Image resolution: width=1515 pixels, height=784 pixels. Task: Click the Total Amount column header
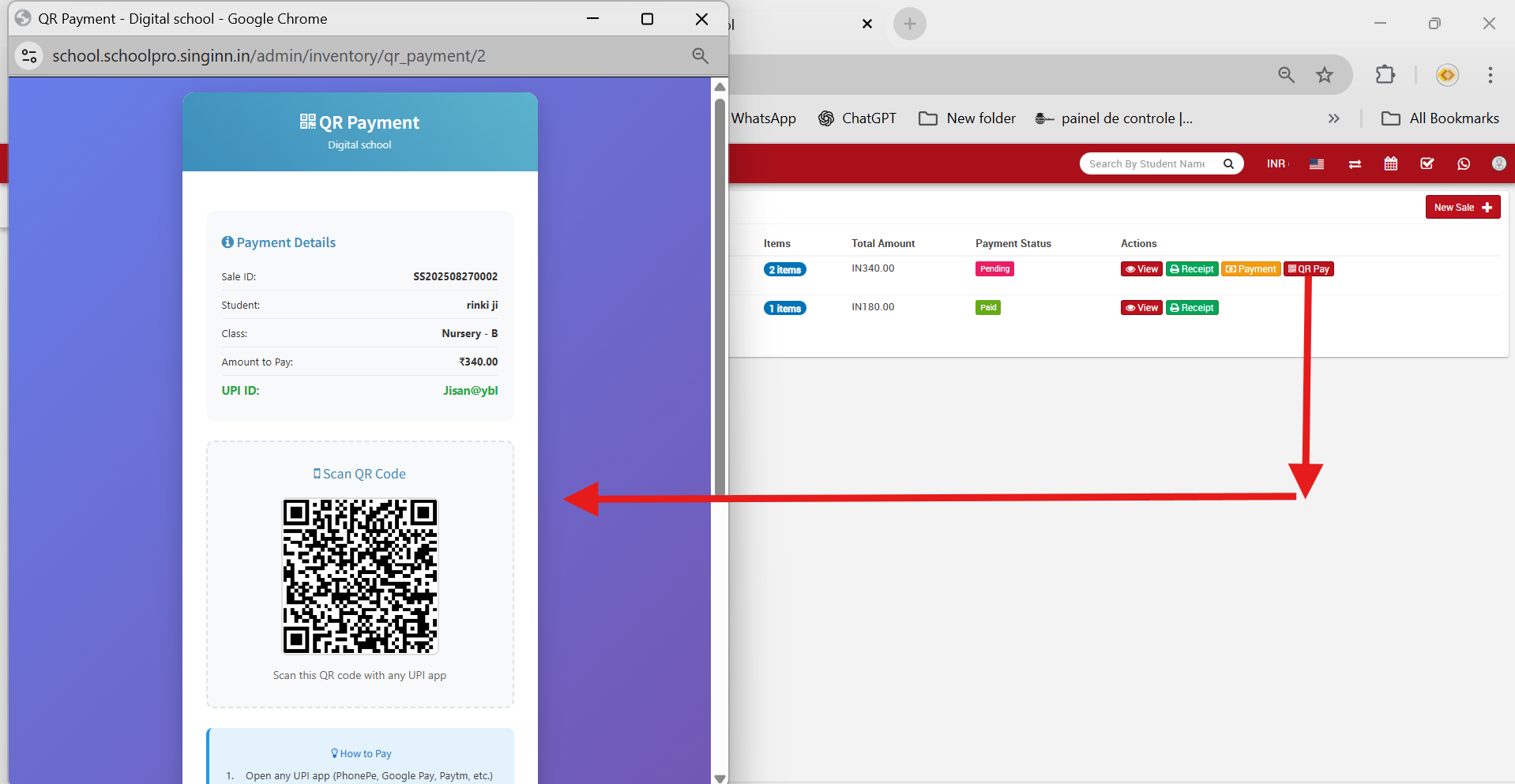[x=883, y=243]
